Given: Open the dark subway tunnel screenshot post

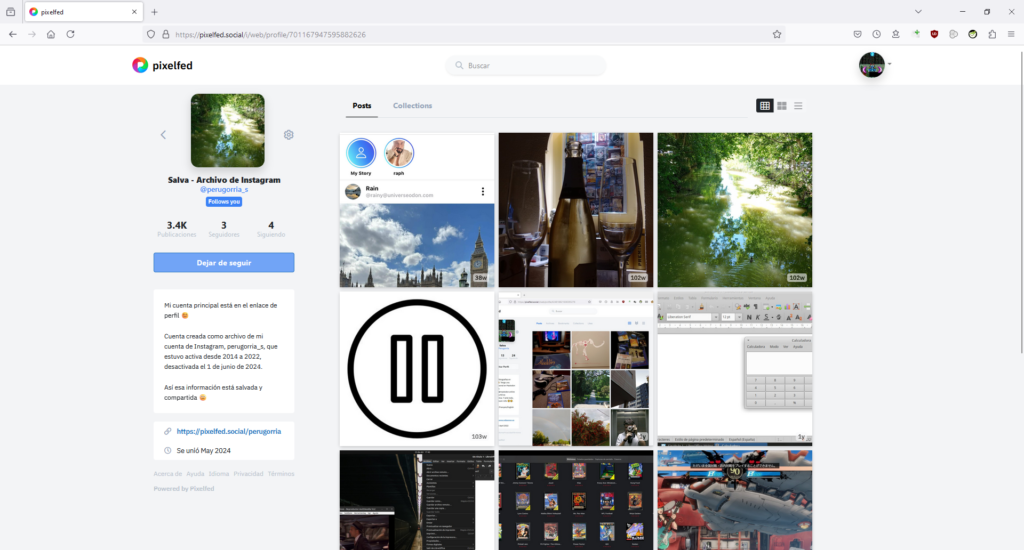Looking at the screenshot, I should pos(417,500).
